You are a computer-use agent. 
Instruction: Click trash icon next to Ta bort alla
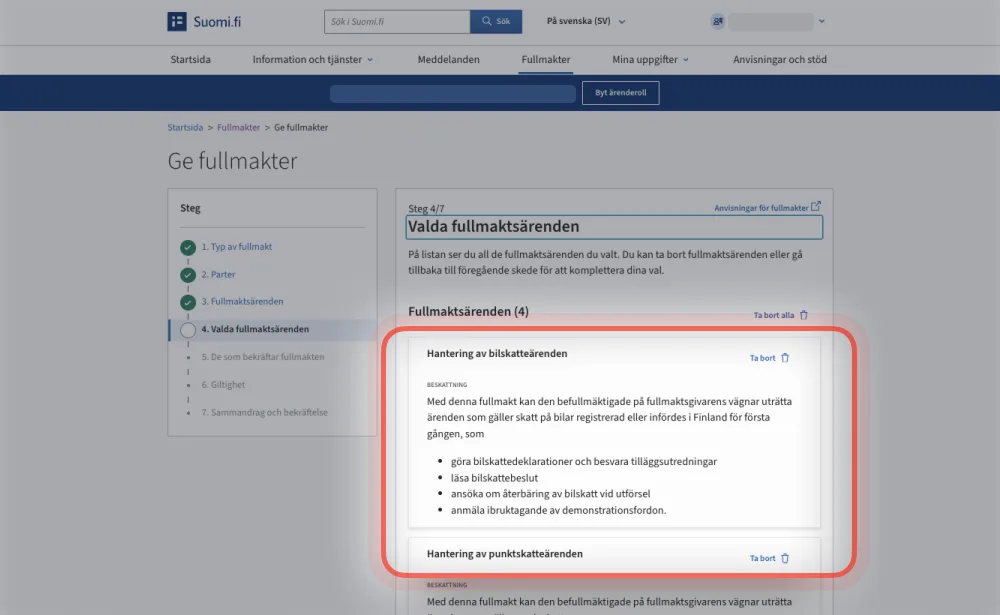(x=804, y=315)
